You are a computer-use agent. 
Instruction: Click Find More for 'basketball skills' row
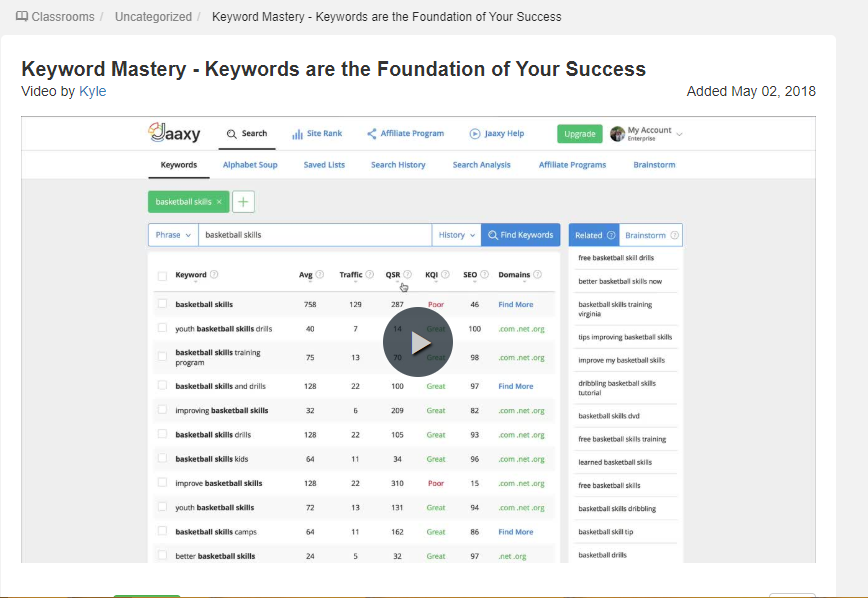tap(516, 304)
